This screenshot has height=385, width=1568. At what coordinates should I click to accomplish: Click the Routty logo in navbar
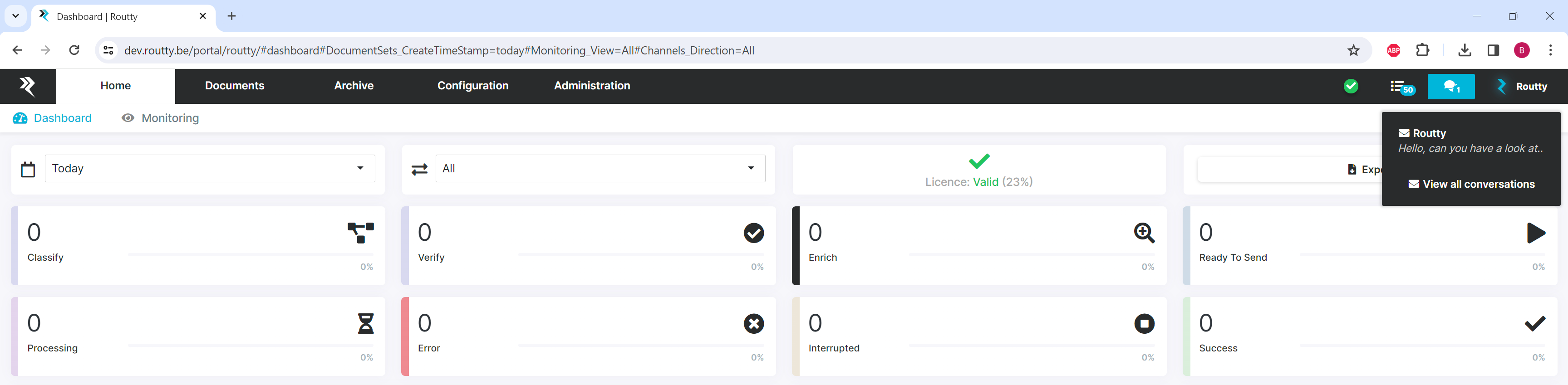pos(27,86)
